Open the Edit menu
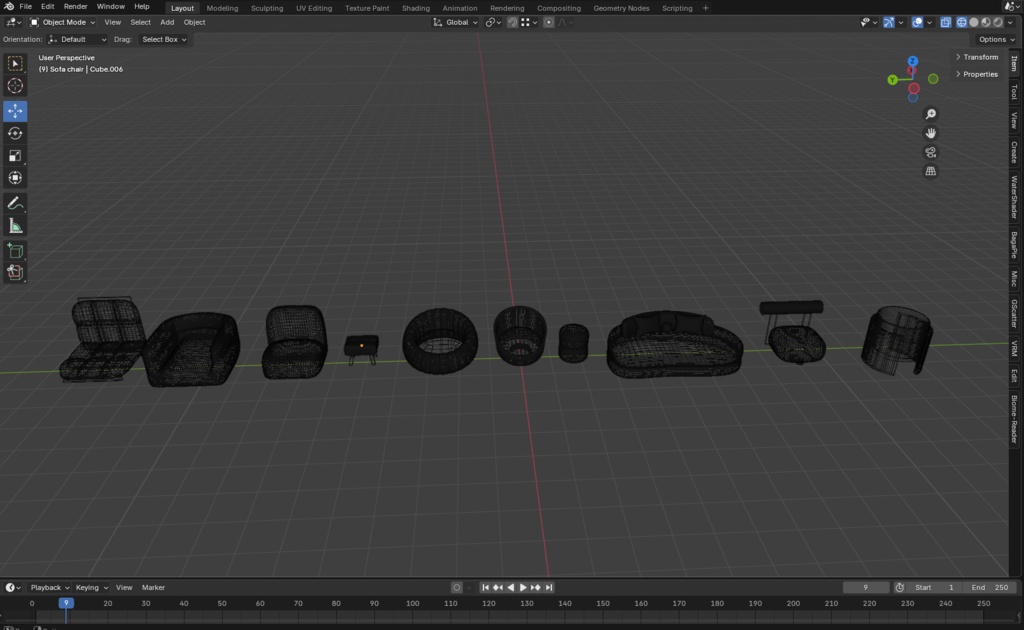Screen dimensions: 1024x630 point(48,7)
